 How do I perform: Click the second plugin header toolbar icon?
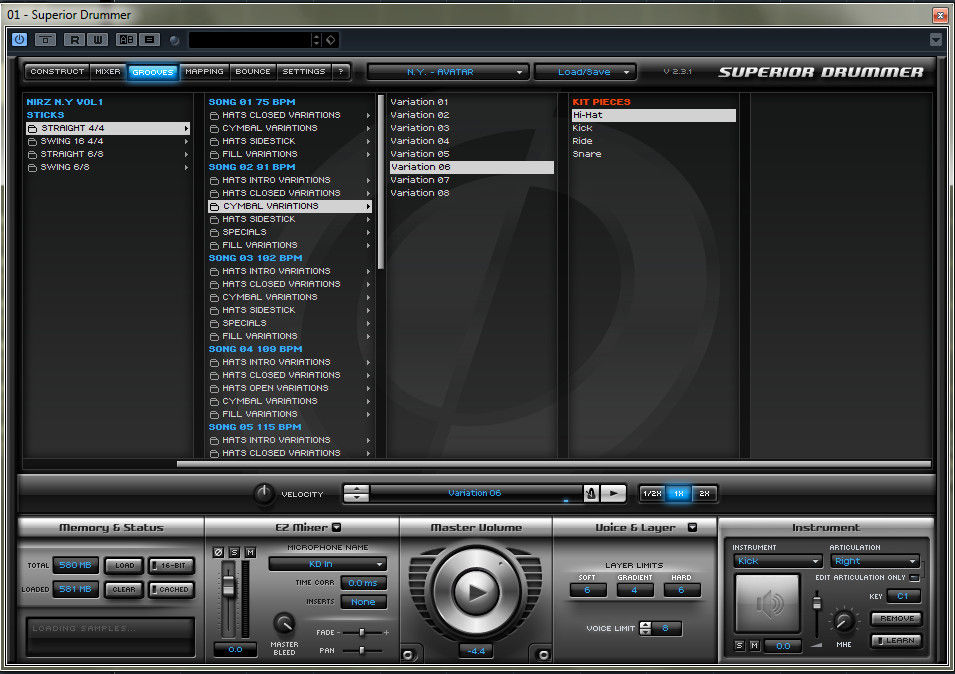coord(46,40)
